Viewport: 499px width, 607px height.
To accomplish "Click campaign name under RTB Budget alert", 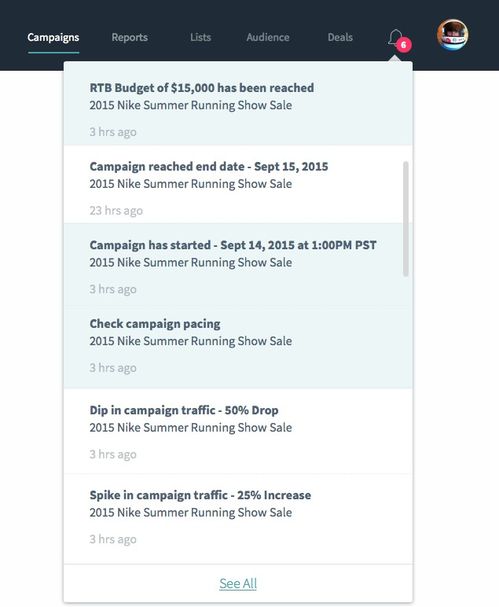I will [191, 105].
